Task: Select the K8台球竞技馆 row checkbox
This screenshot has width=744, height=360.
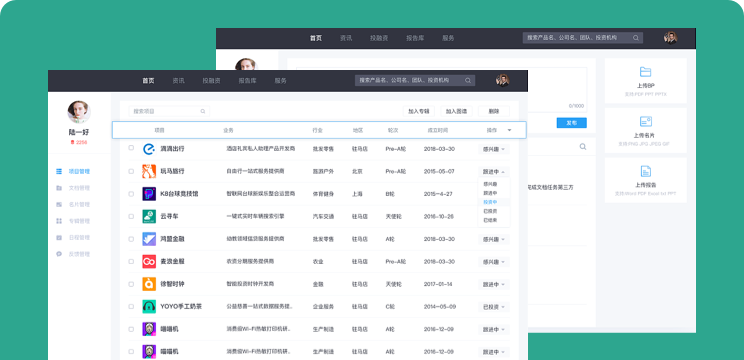Action: coord(131,194)
